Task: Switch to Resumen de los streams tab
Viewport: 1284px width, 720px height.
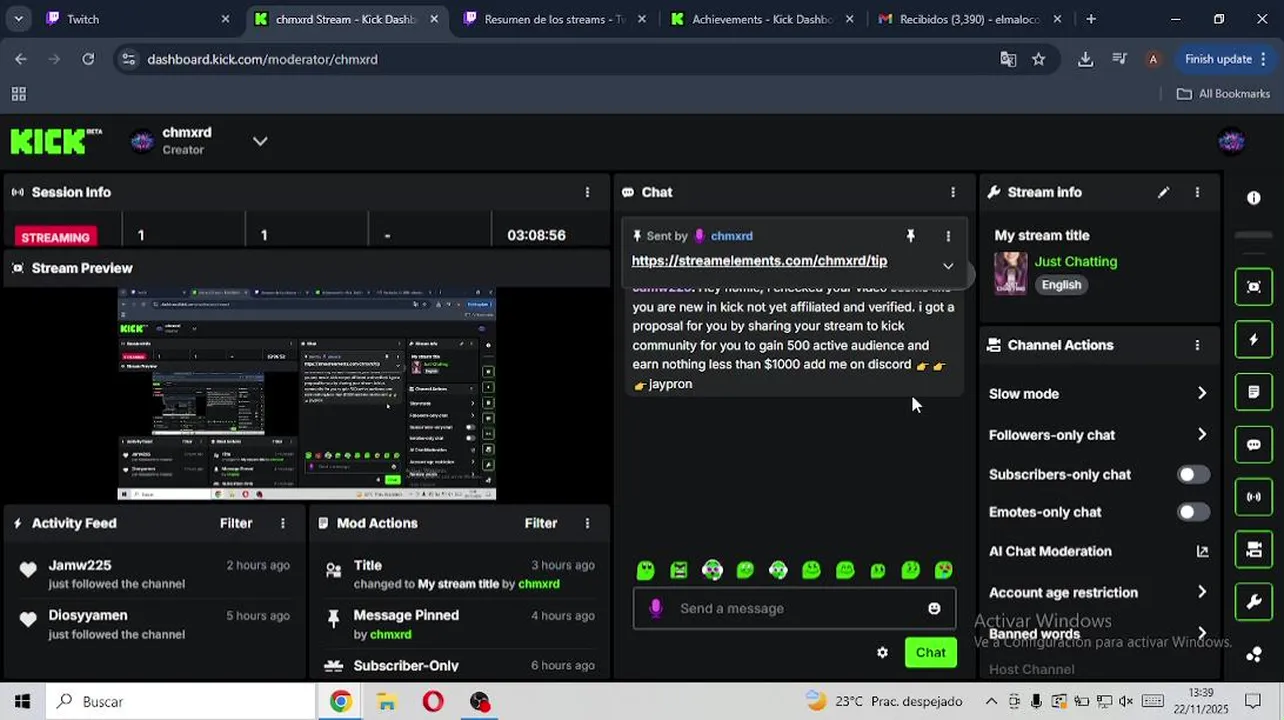Action: (553, 19)
